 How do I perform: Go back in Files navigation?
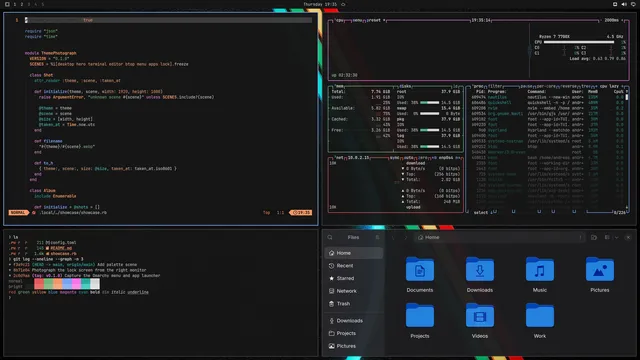click(x=393, y=237)
